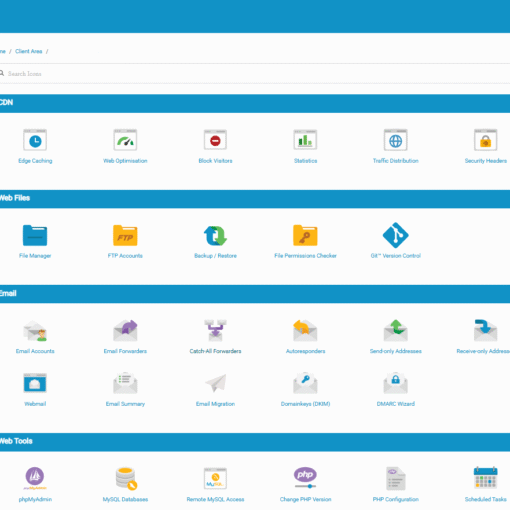Click the Git Version Control label
This screenshot has height=510, width=510.
tap(396, 256)
